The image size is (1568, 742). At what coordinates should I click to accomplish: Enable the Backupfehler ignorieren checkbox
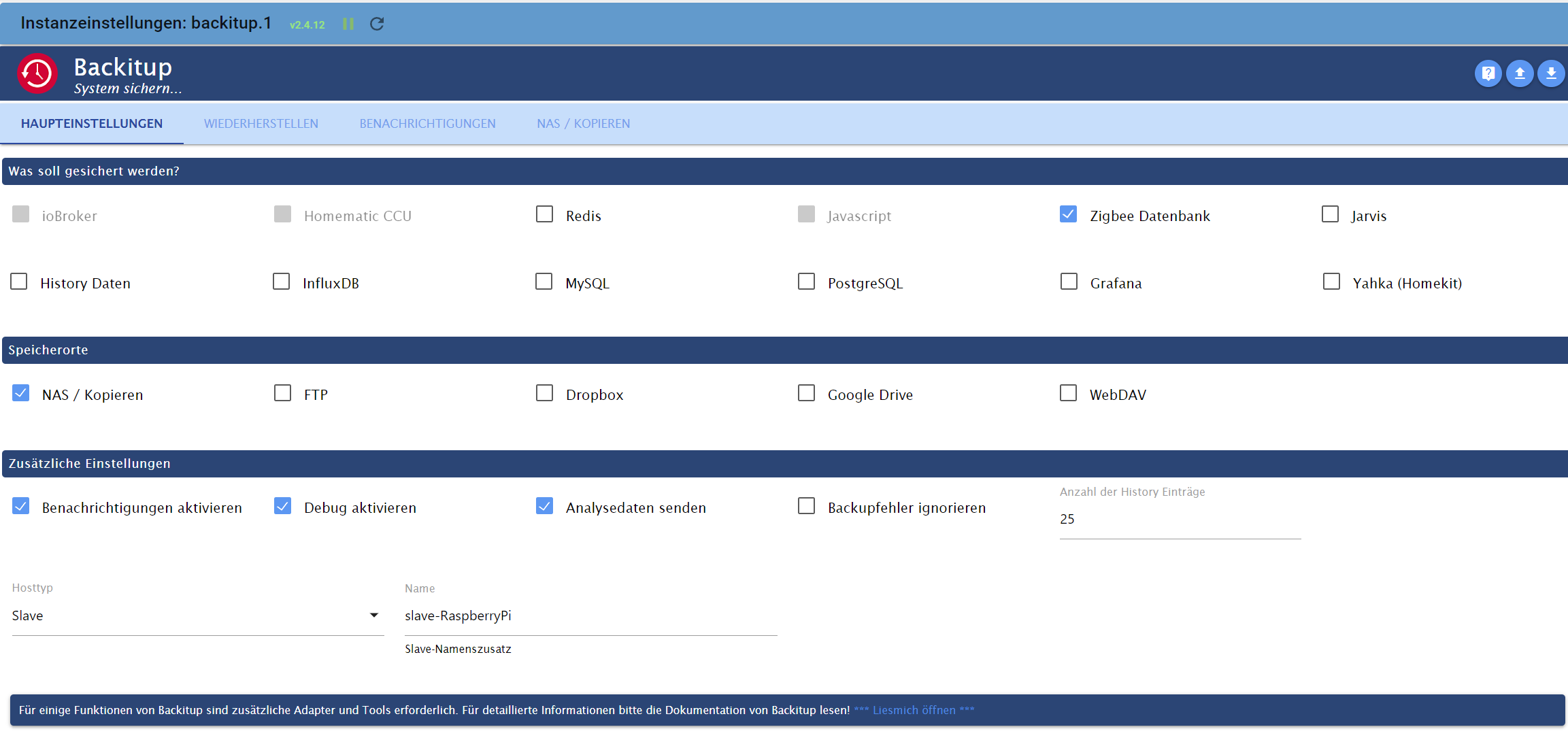[x=806, y=506]
